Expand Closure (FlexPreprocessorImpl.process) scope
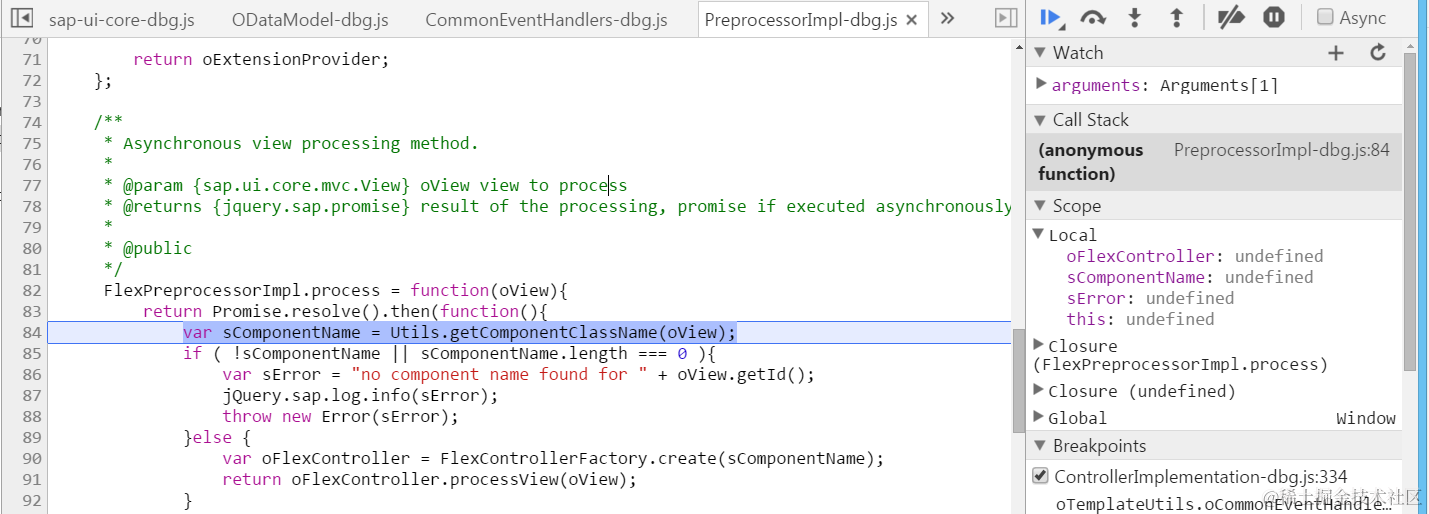Viewport: 1429px width, 514px height. (1039, 344)
